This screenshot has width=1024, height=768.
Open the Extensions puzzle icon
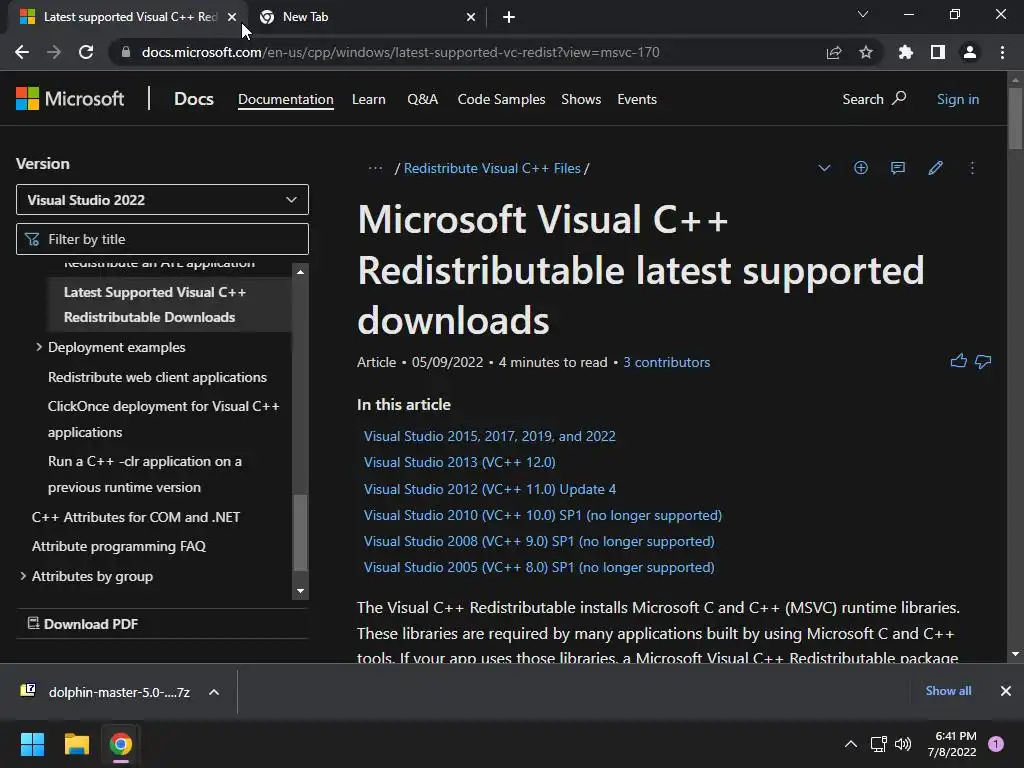[x=905, y=52]
